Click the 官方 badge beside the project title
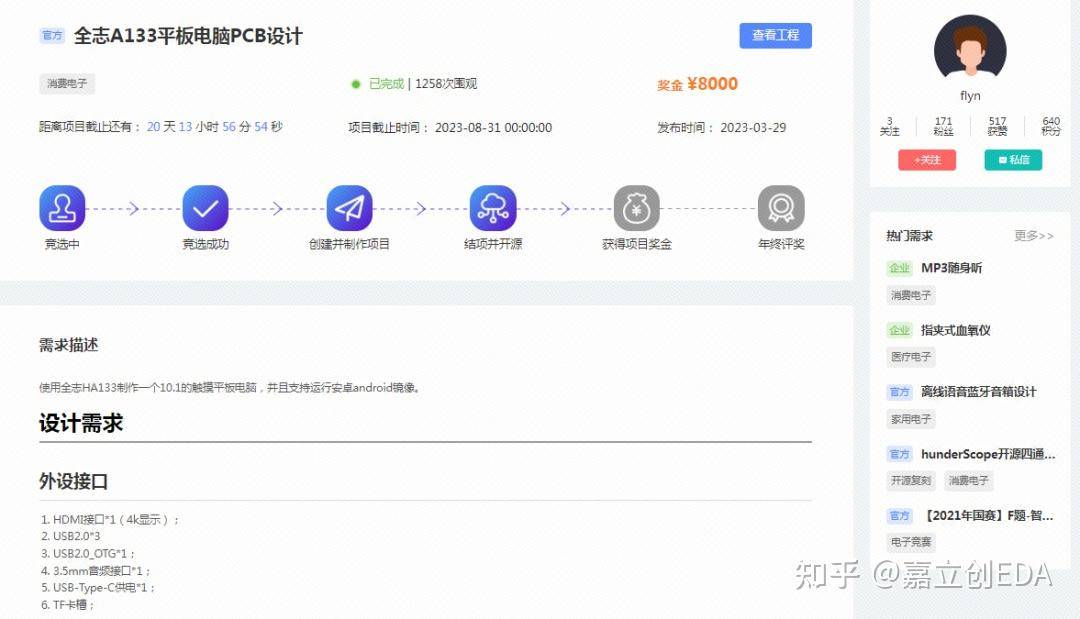 [x=52, y=35]
